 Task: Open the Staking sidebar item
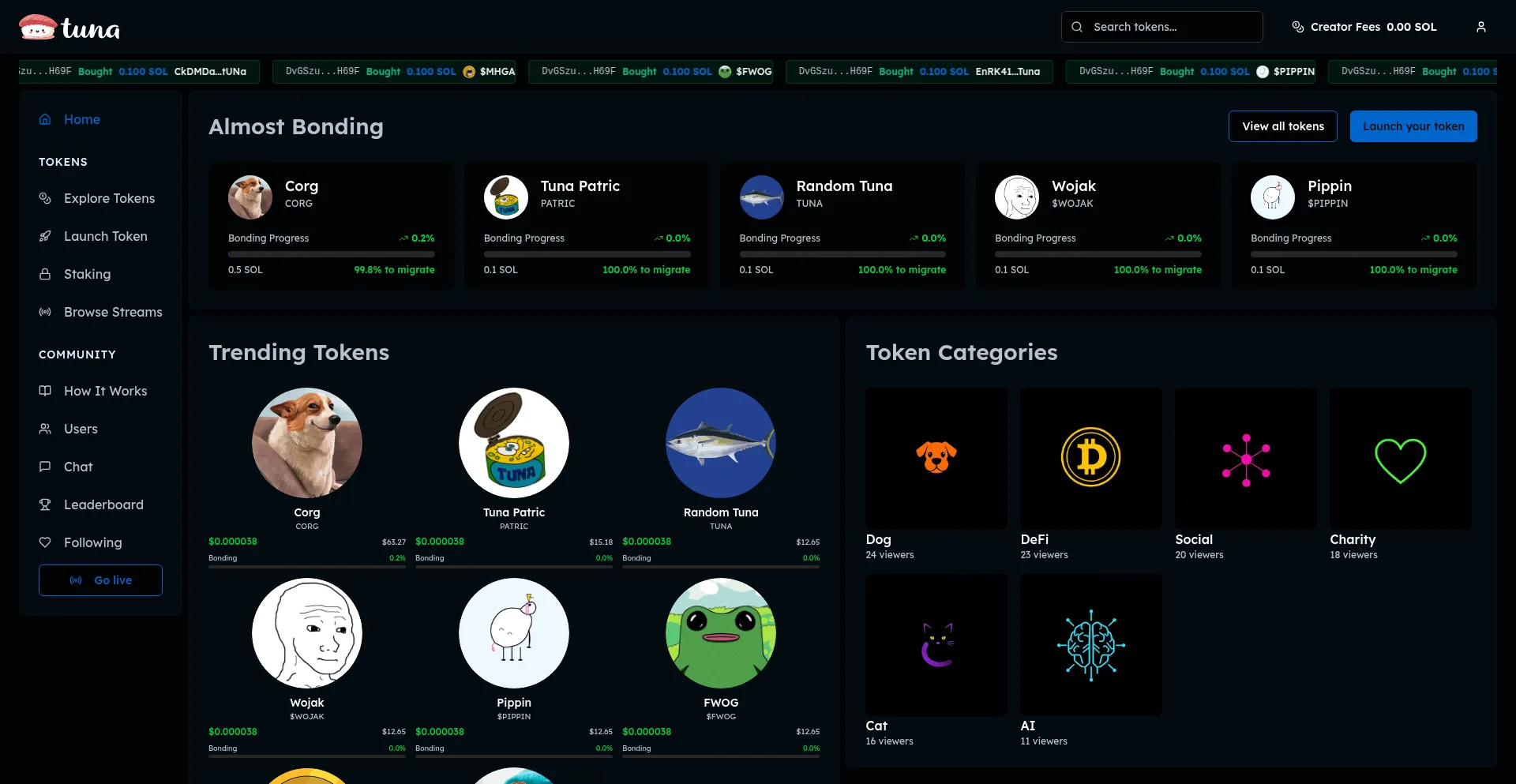tap(87, 274)
